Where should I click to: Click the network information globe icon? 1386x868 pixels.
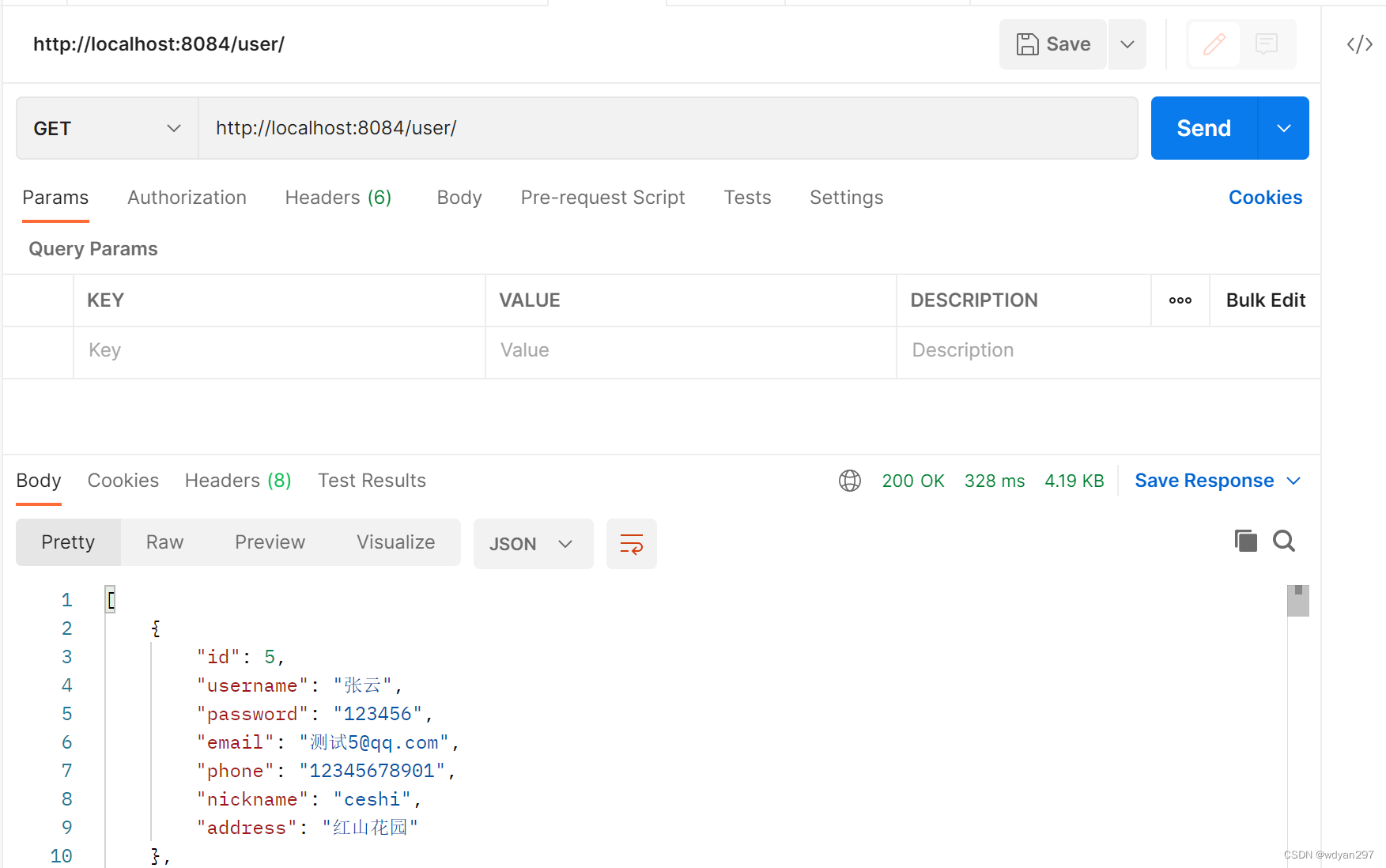pos(849,480)
